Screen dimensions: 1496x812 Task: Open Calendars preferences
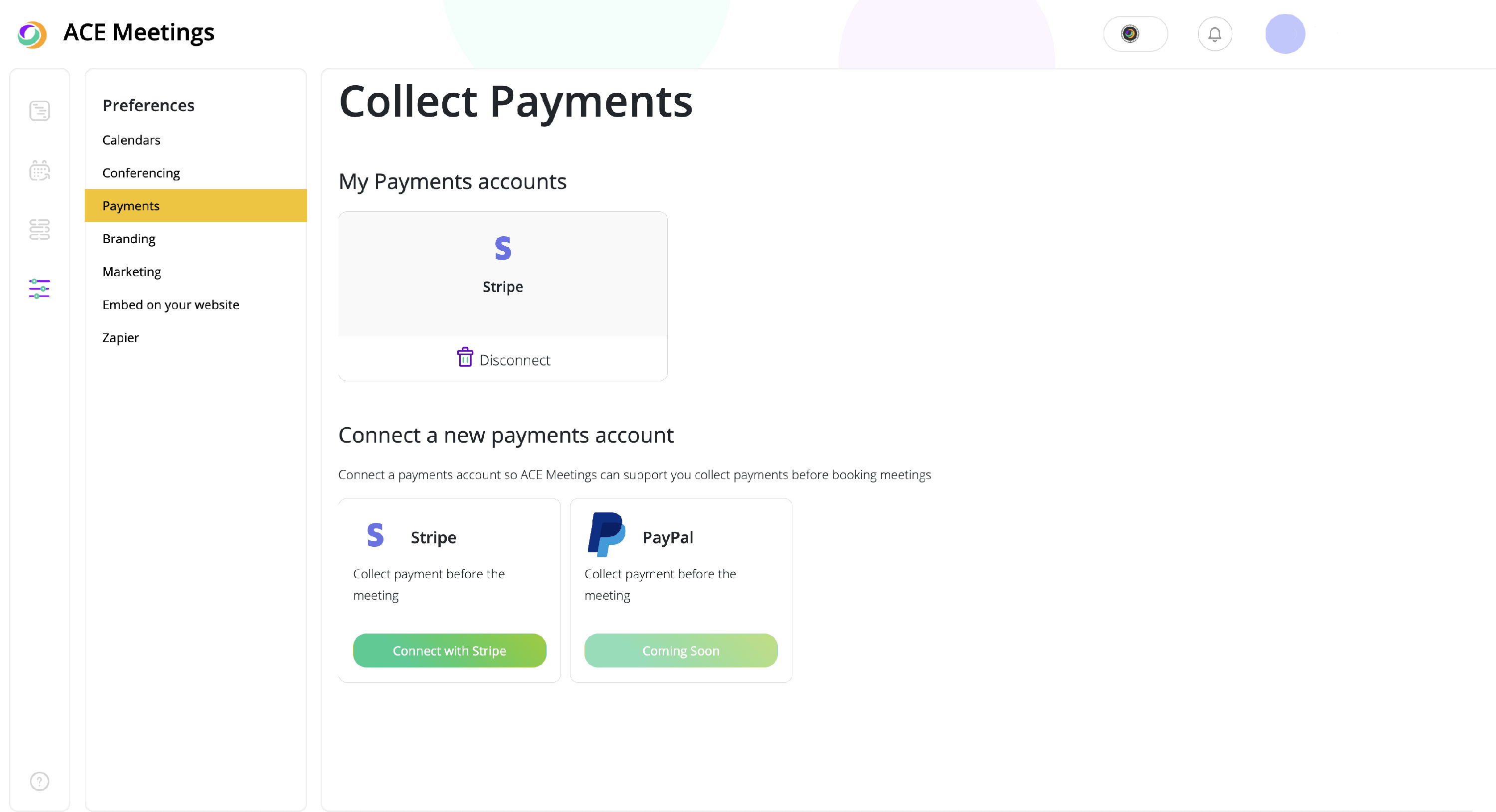[x=131, y=140]
